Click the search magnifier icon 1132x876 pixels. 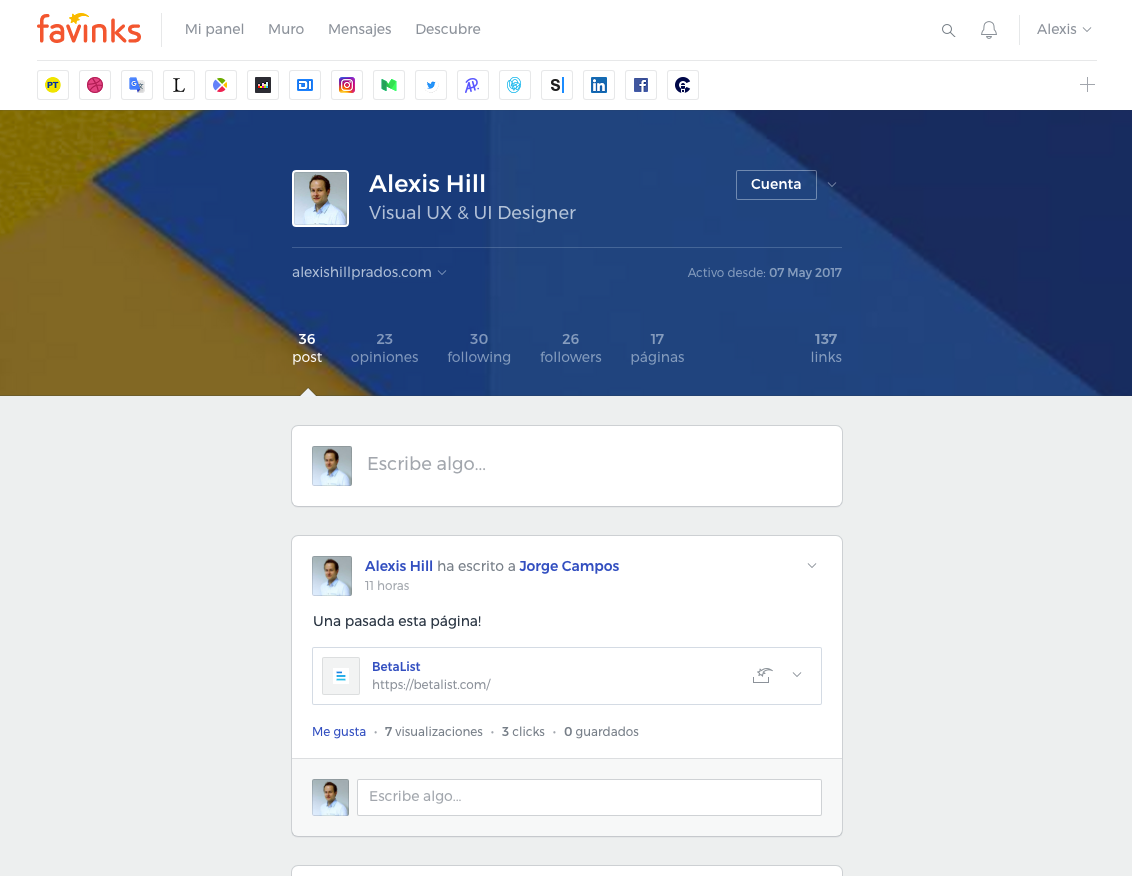point(948,30)
